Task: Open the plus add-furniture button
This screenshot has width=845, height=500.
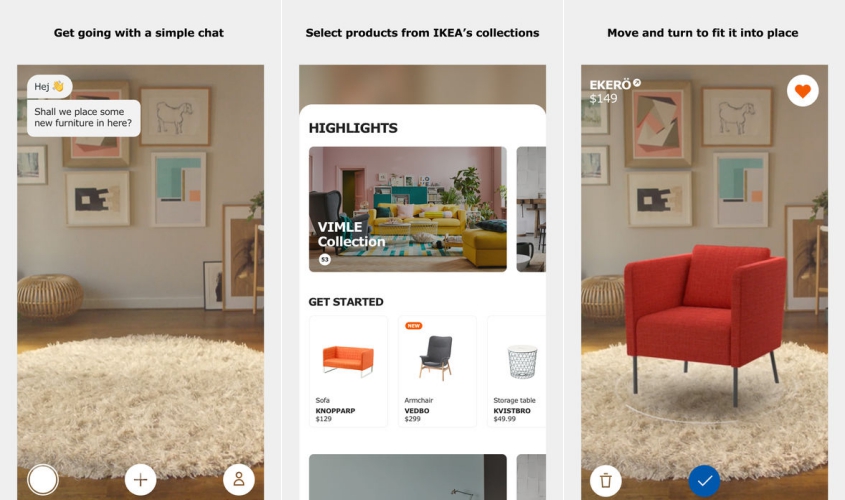Action: (x=140, y=480)
